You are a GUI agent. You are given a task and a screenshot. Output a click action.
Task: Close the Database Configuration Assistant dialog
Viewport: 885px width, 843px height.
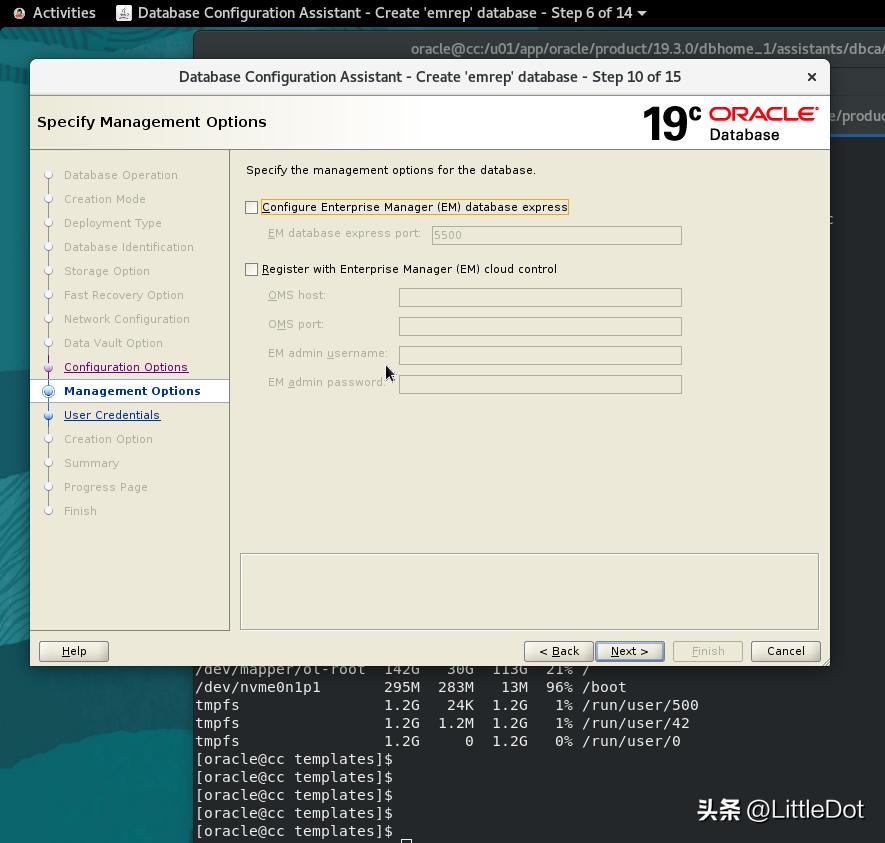pyautogui.click(x=812, y=77)
